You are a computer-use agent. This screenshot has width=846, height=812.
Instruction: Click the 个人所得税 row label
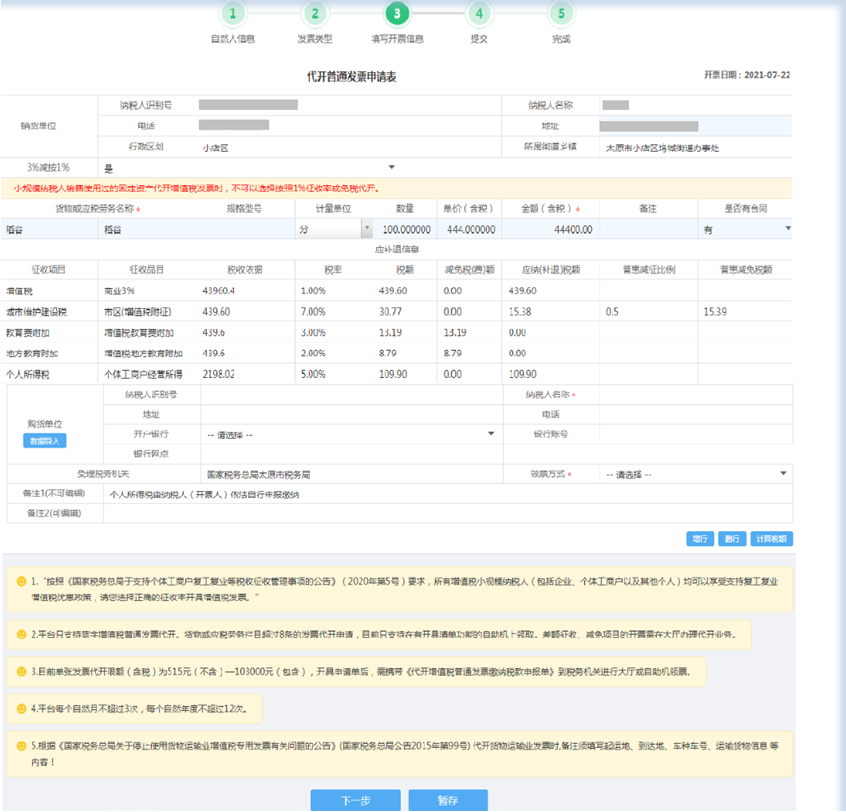click(28, 374)
